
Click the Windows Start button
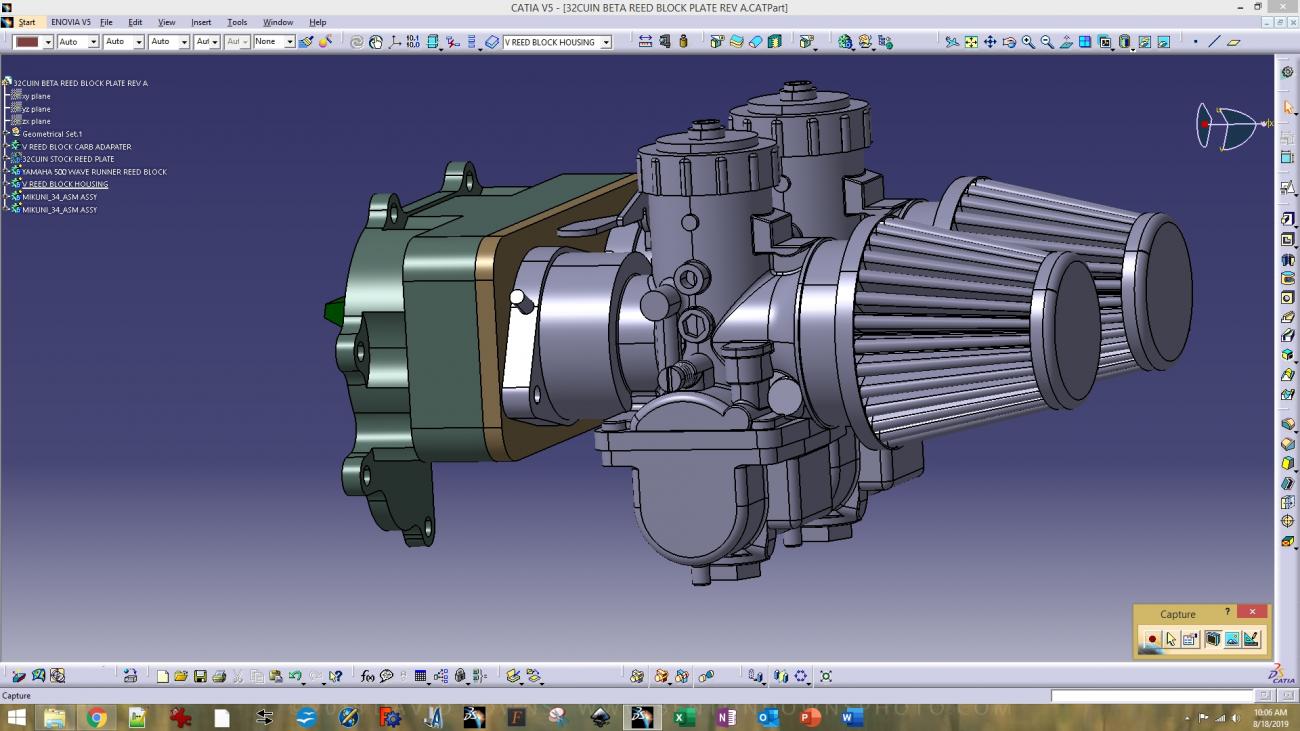pyautogui.click(x=17, y=717)
